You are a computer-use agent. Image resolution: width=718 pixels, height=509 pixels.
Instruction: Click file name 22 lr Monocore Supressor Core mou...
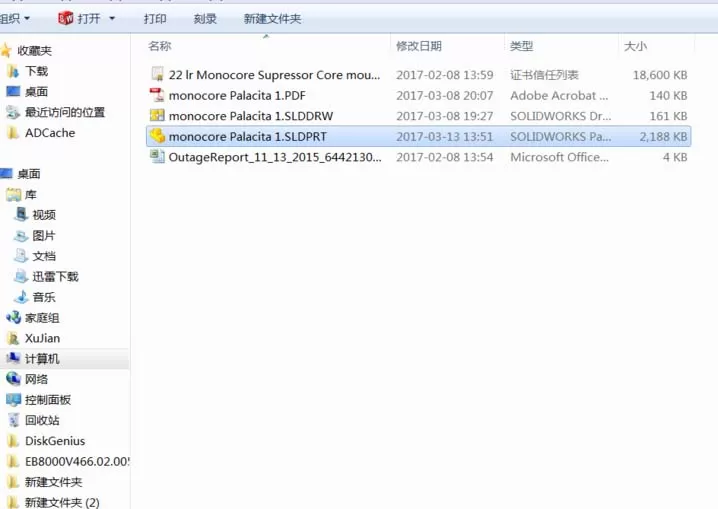[x=274, y=75]
